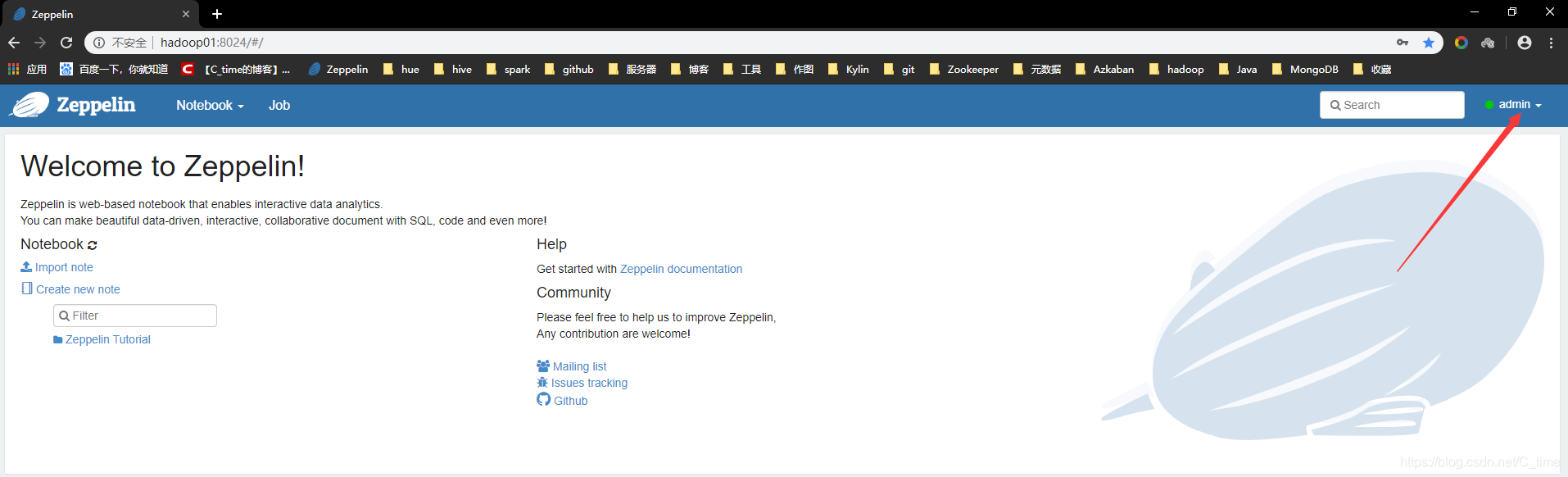Screen dimensions: 1568x477
Task: Open the Azkaban bookmark folder
Action: click(x=1105, y=70)
